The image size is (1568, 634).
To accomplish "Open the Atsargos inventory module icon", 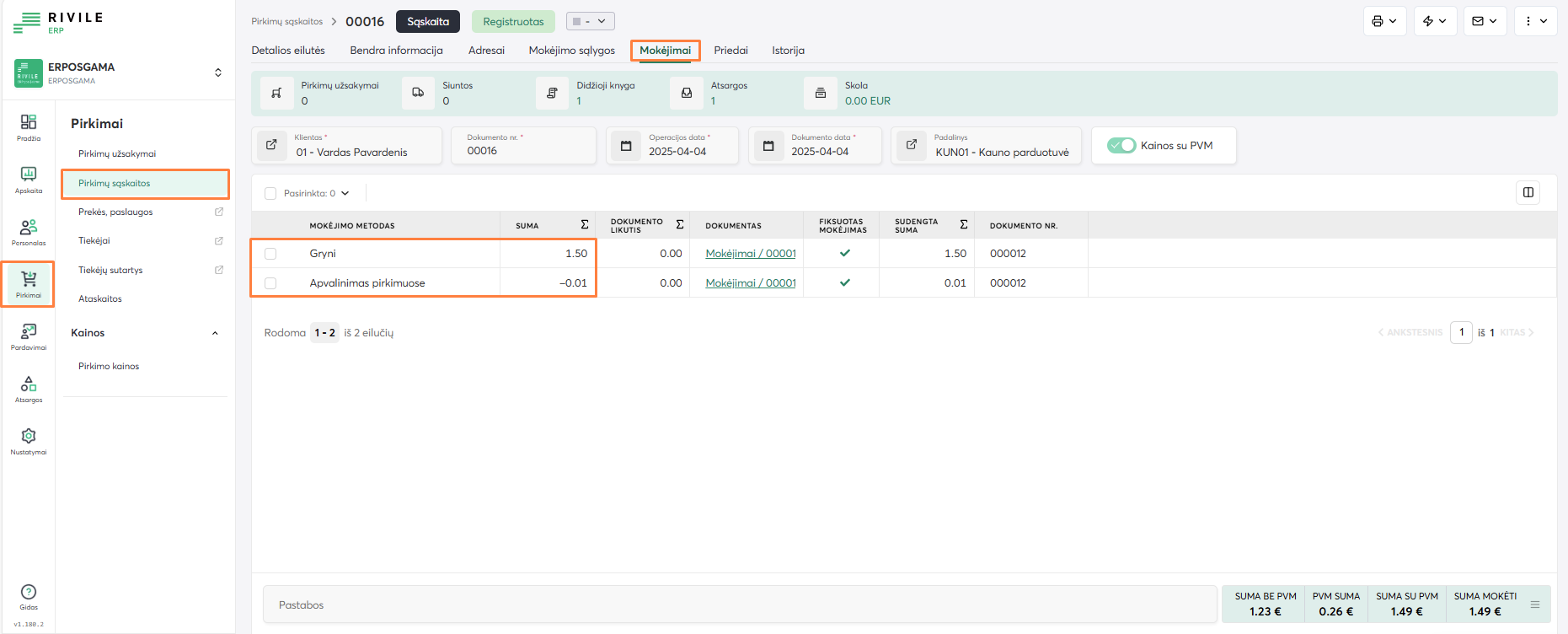I will (x=29, y=388).
